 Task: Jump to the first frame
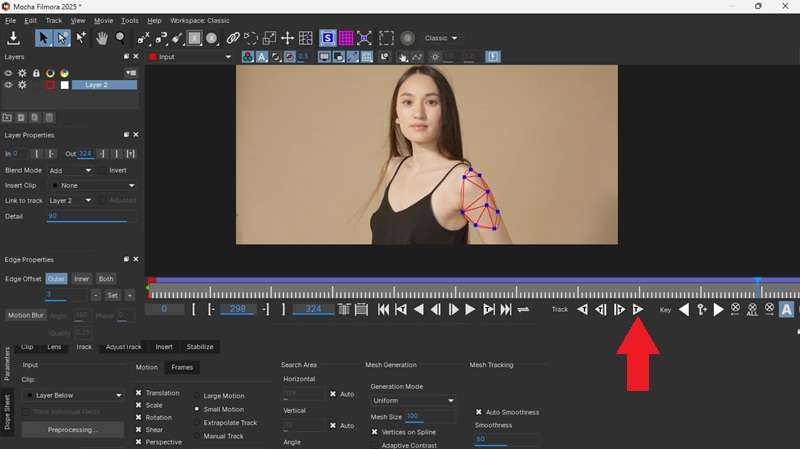coord(383,309)
